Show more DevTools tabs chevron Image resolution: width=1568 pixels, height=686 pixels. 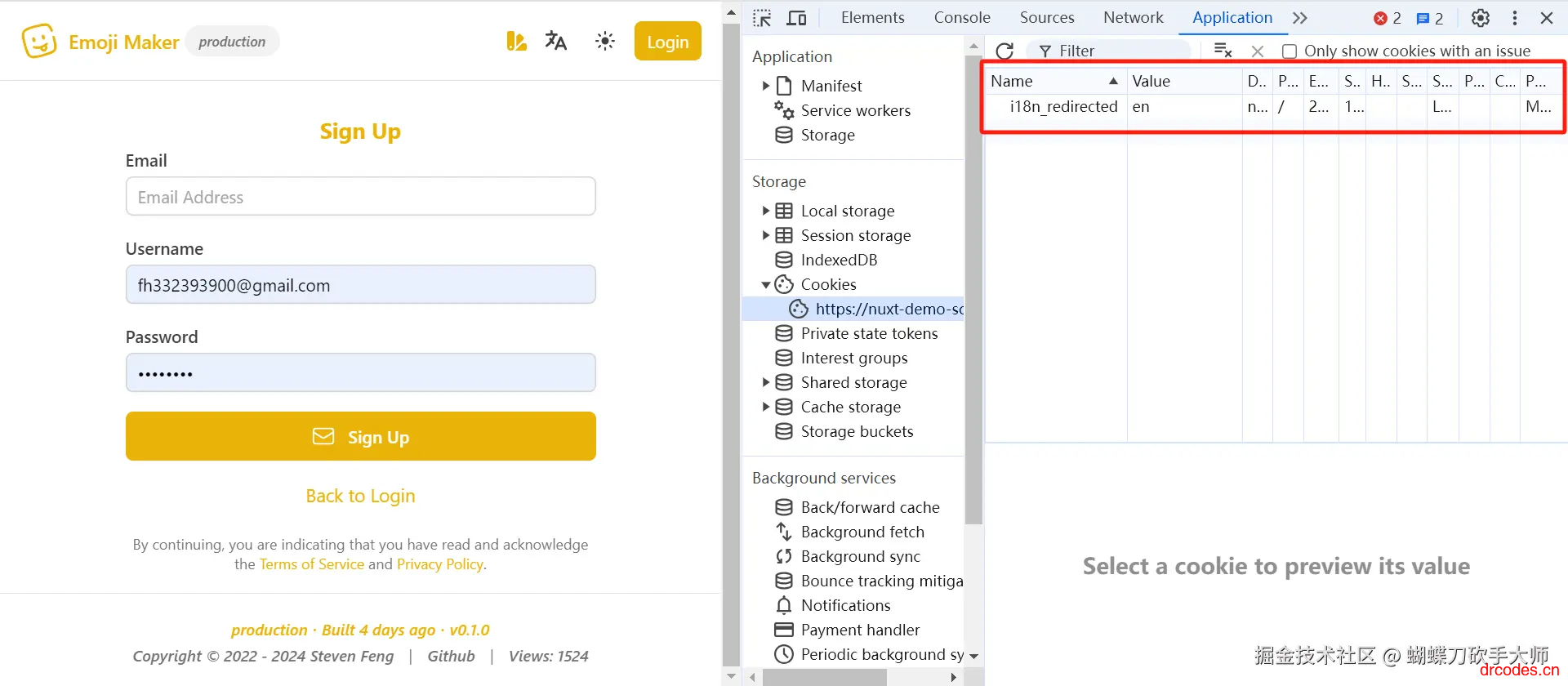pos(1300,18)
